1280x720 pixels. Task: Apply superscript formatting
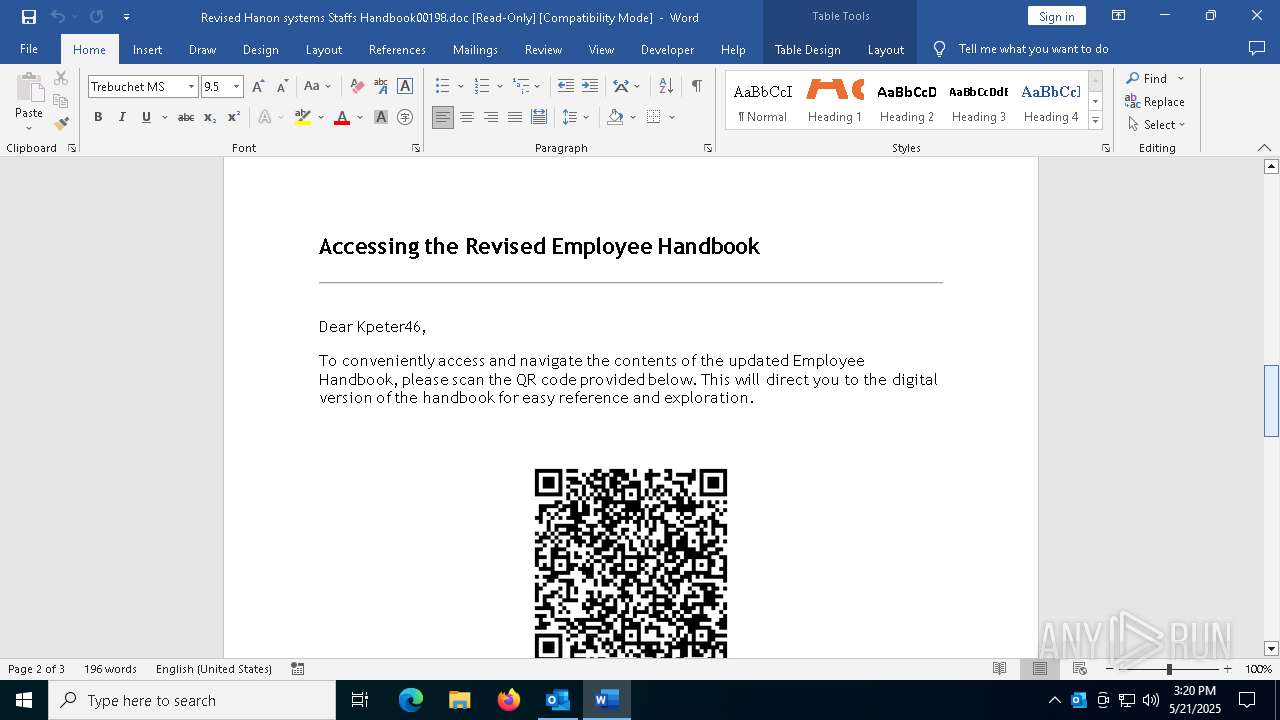coord(234,117)
